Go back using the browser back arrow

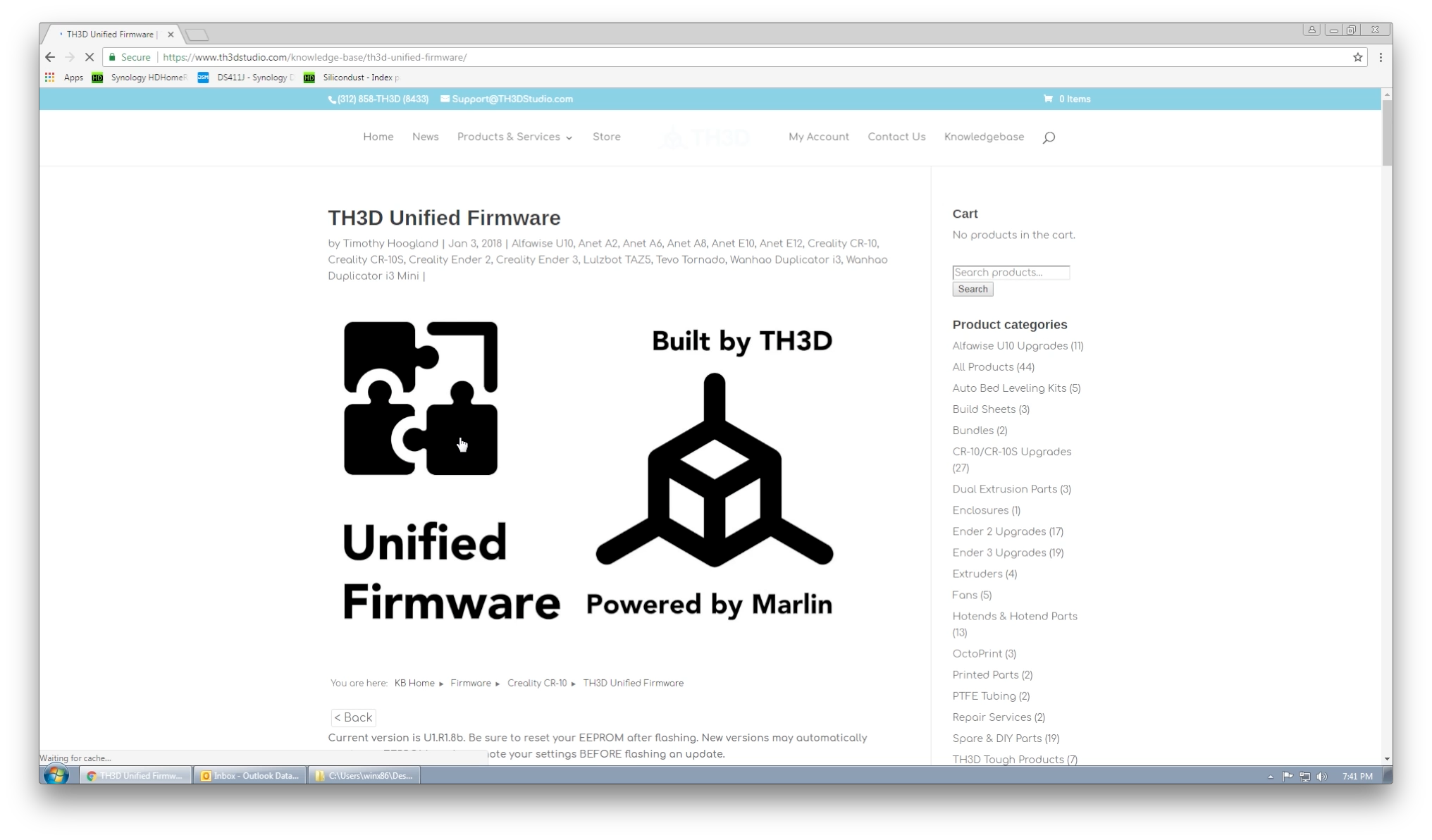pyautogui.click(x=49, y=57)
